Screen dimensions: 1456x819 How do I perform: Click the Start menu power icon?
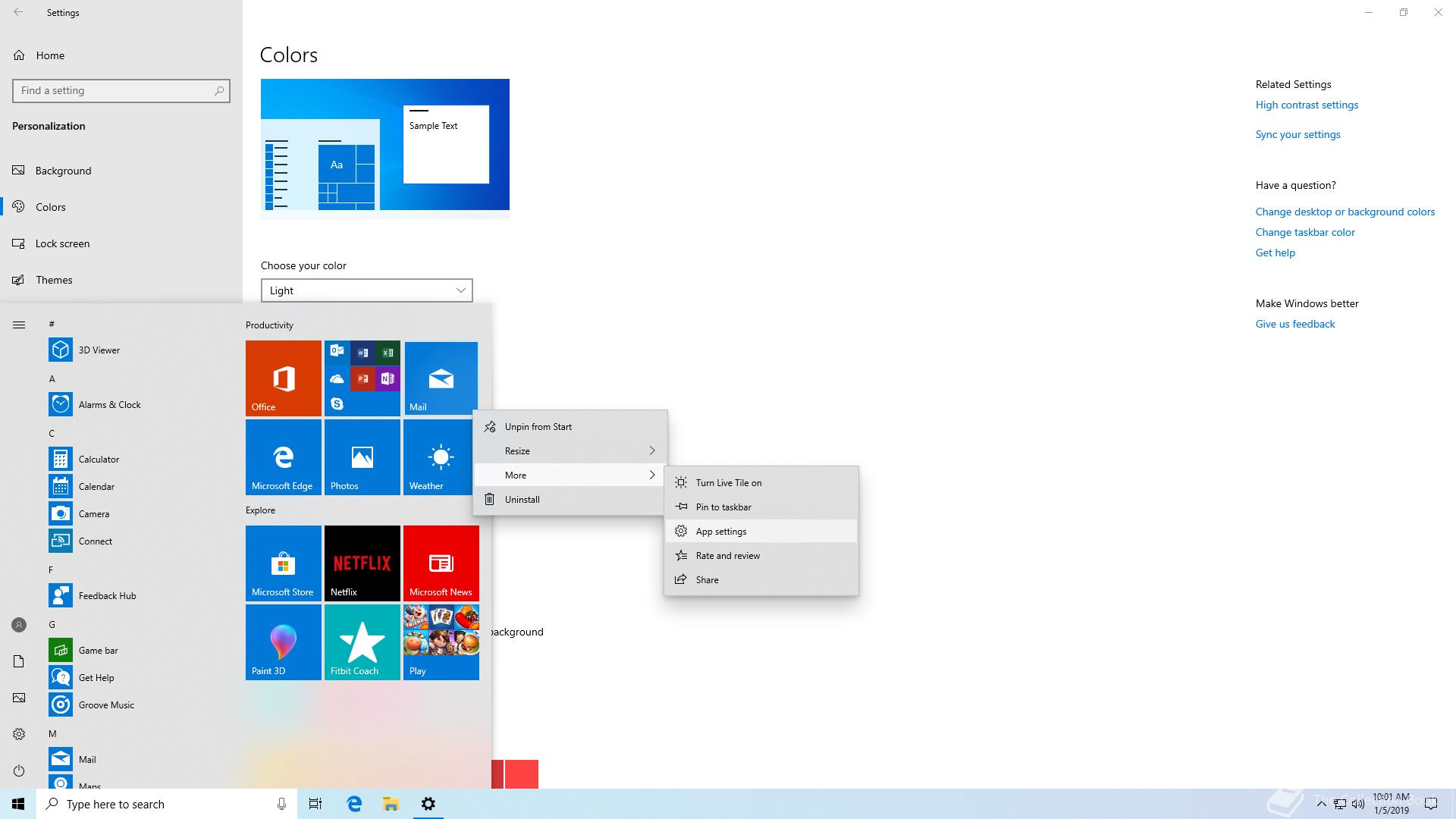point(19,770)
